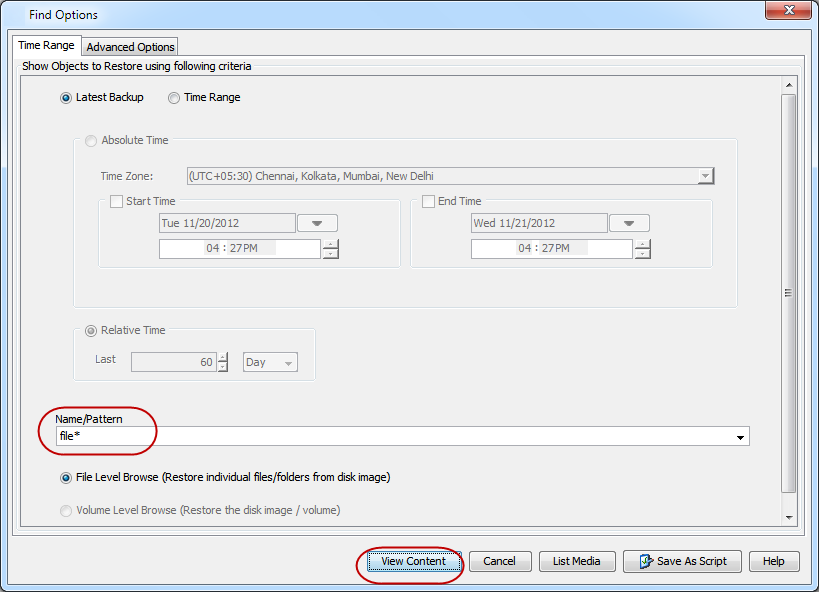
Task: Click inside the Name/Pattern text field
Action: point(390,437)
